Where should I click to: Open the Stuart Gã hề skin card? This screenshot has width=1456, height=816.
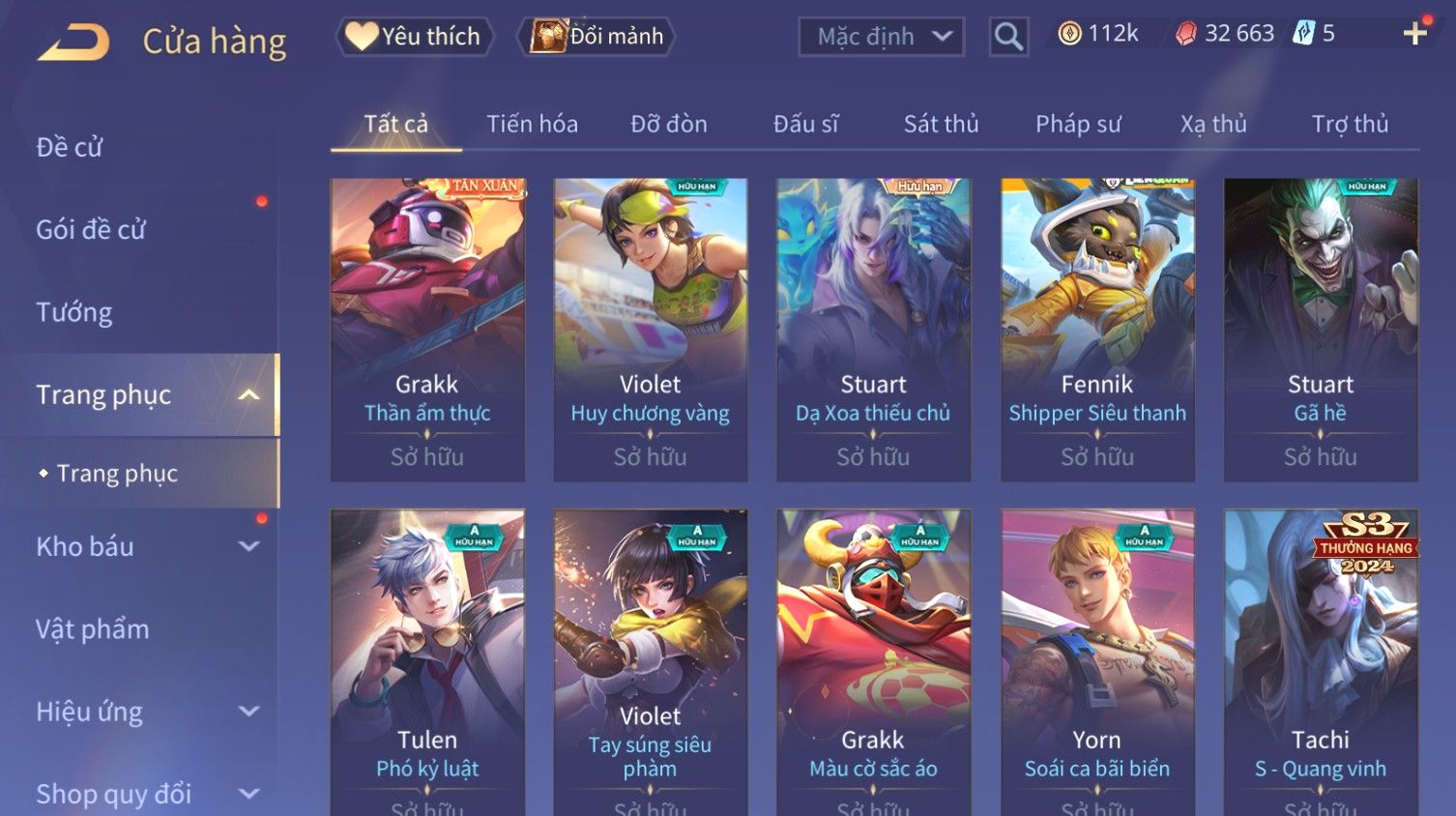pyautogui.click(x=1321, y=330)
